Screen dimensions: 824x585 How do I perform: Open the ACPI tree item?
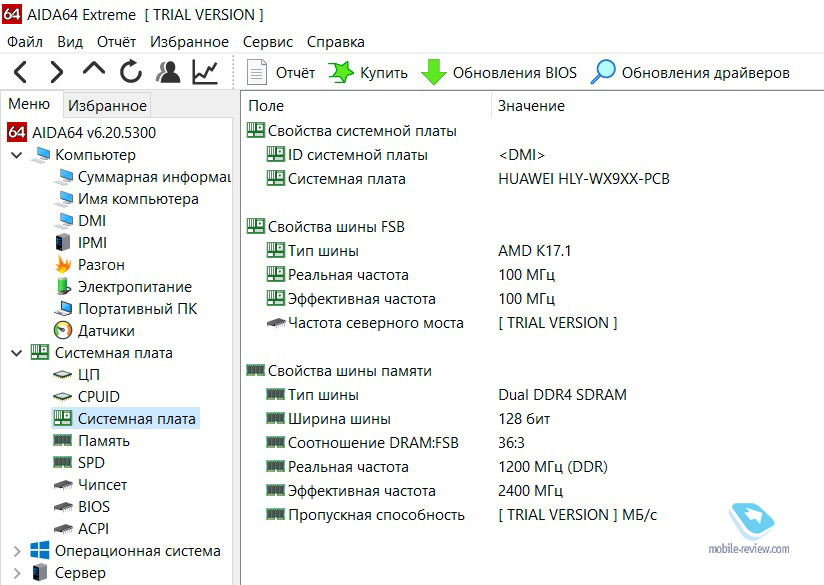click(x=81, y=529)
